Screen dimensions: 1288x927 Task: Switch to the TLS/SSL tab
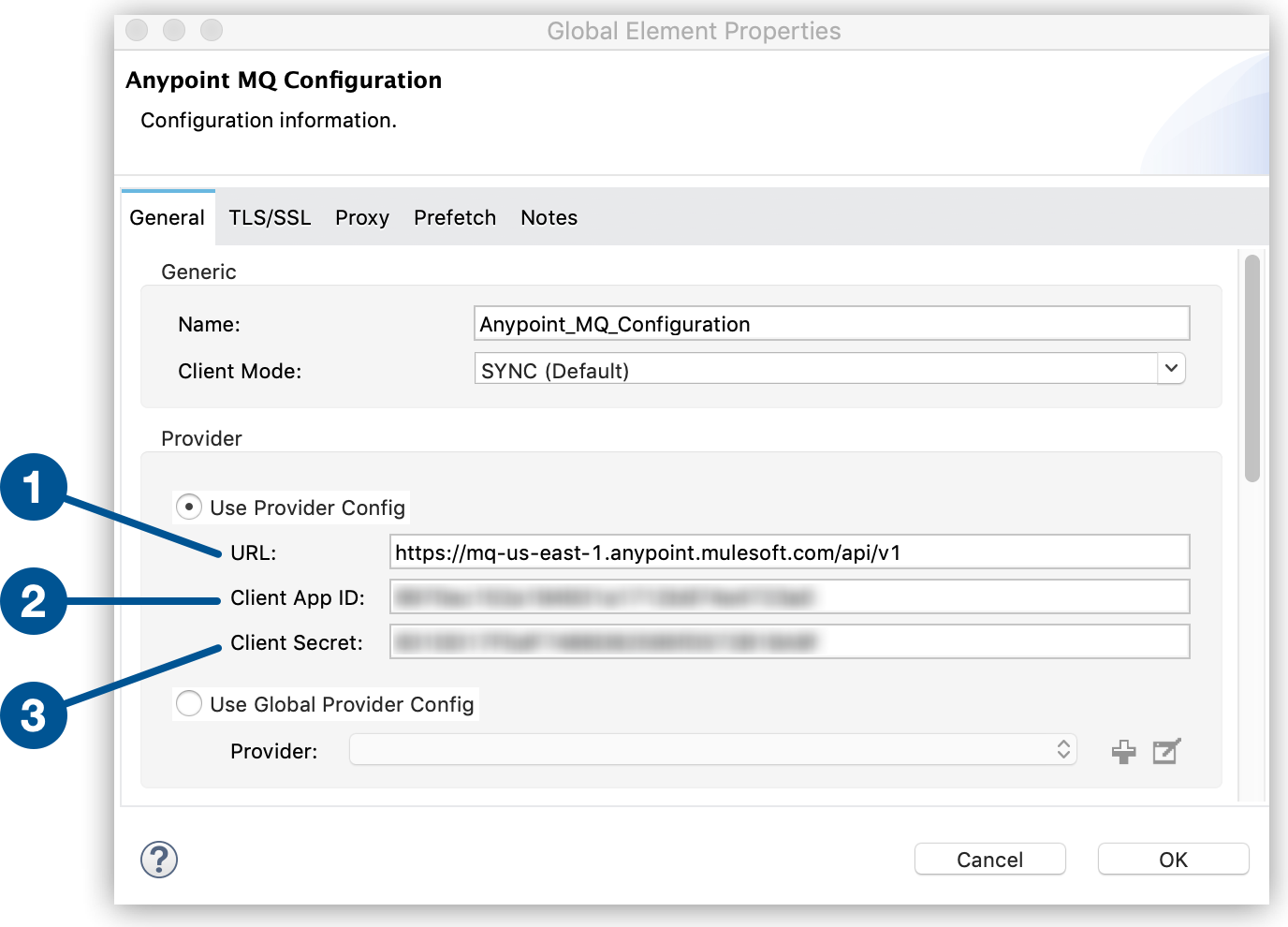pyautogui.click(x=270, y=217)
